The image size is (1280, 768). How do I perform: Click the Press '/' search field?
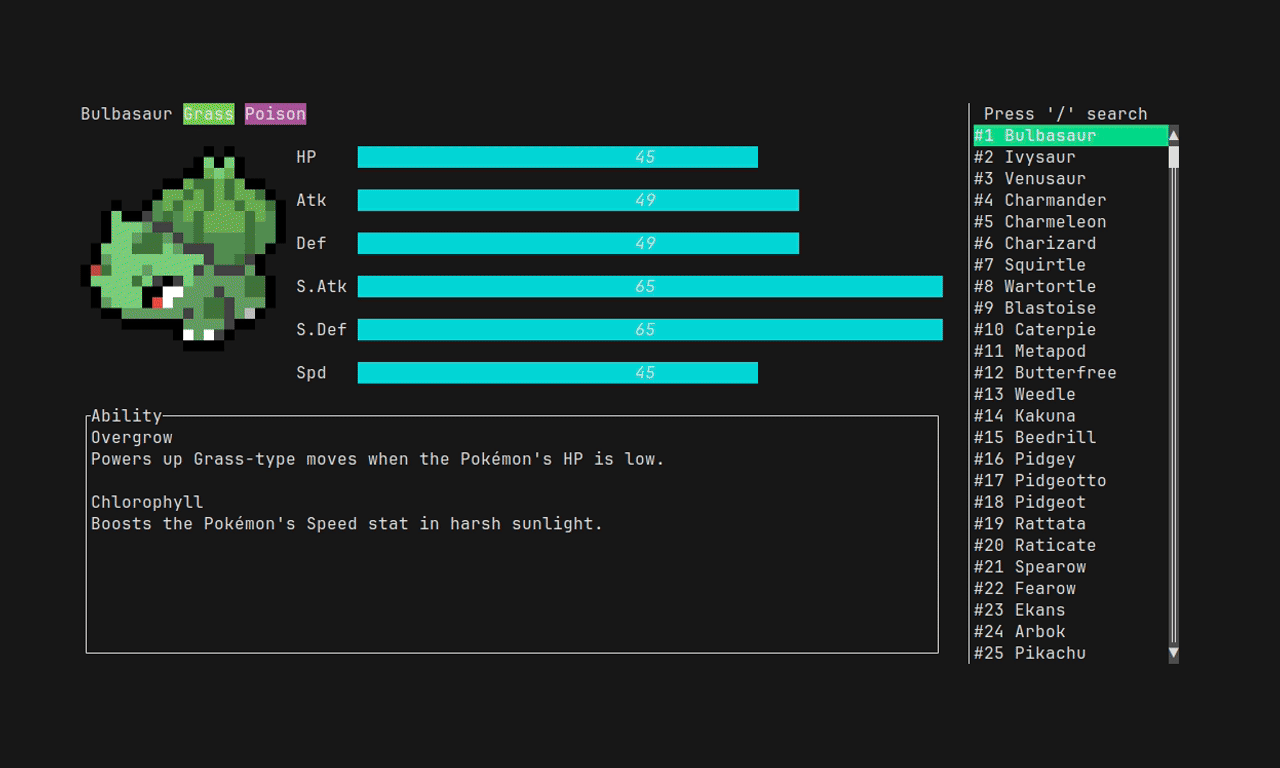[x=1066, y=114]
